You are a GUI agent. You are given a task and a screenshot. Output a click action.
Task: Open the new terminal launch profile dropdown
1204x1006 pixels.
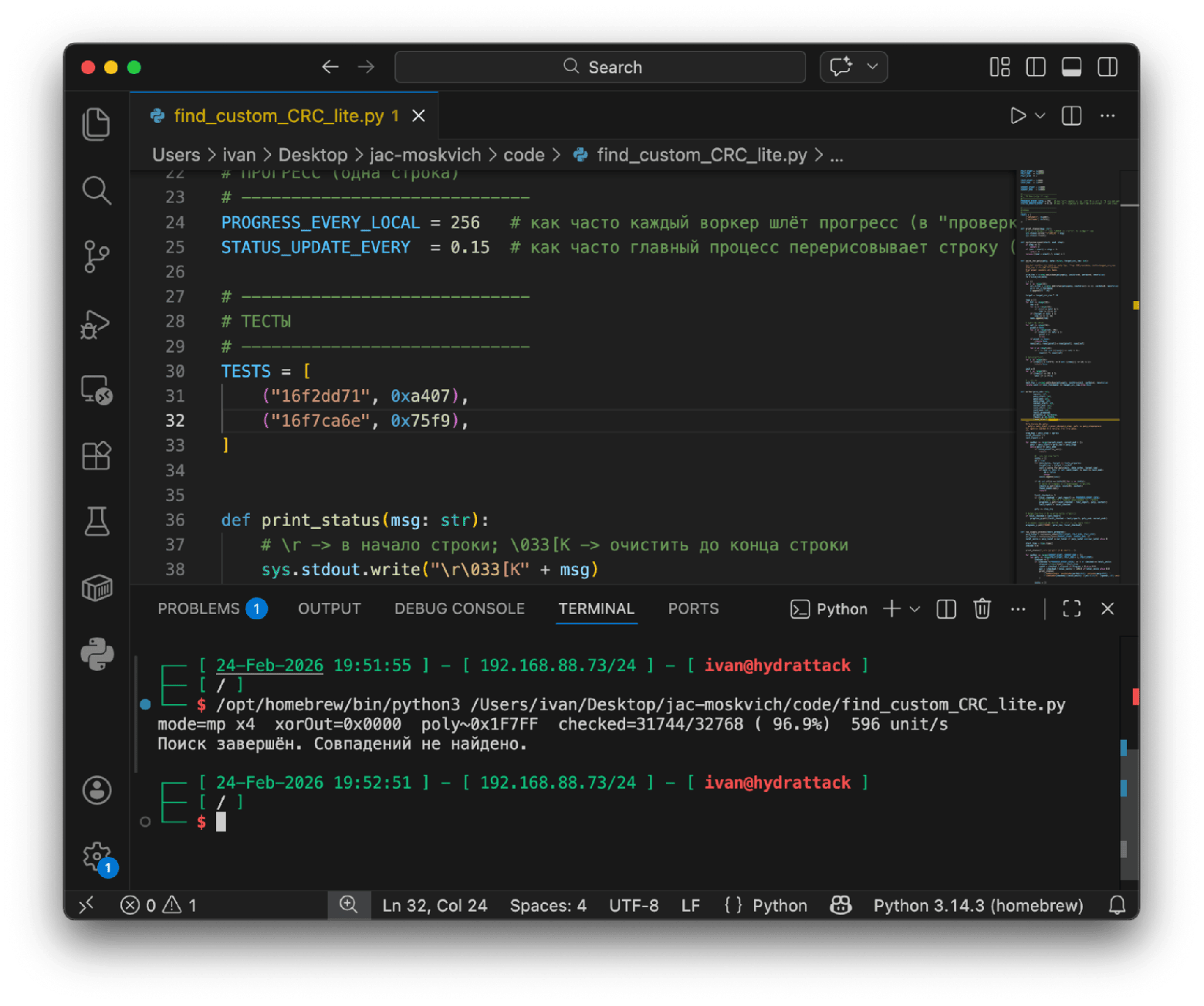click(x=915, y=609)
